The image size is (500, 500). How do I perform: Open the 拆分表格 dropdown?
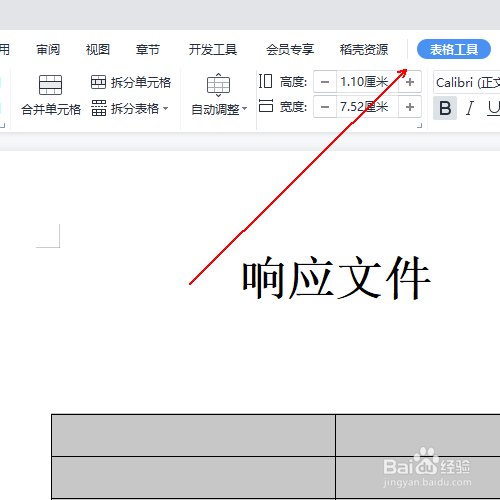130,108
